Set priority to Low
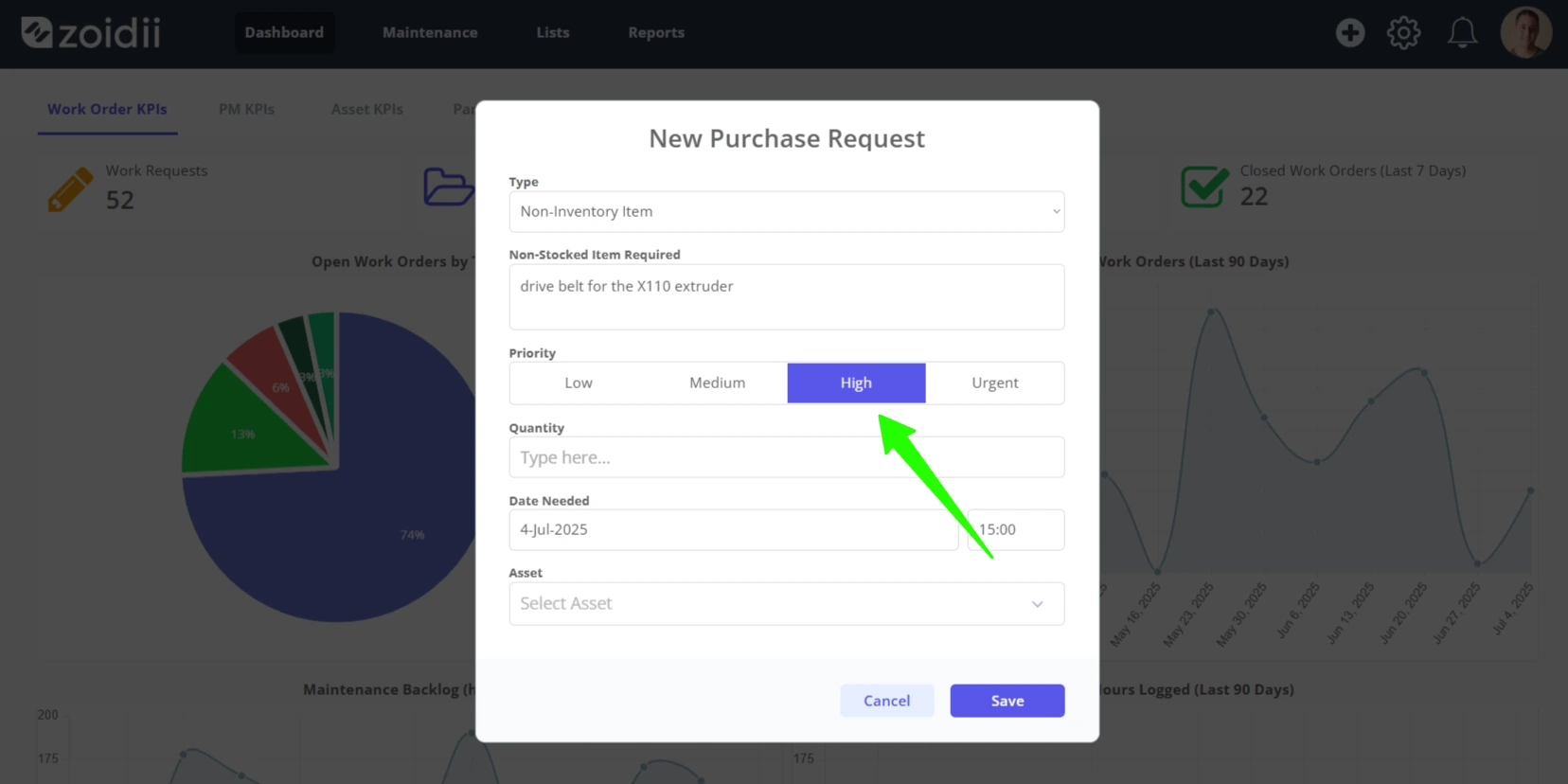Screen dimensions: 1568x784 click(x=579, y=383)
